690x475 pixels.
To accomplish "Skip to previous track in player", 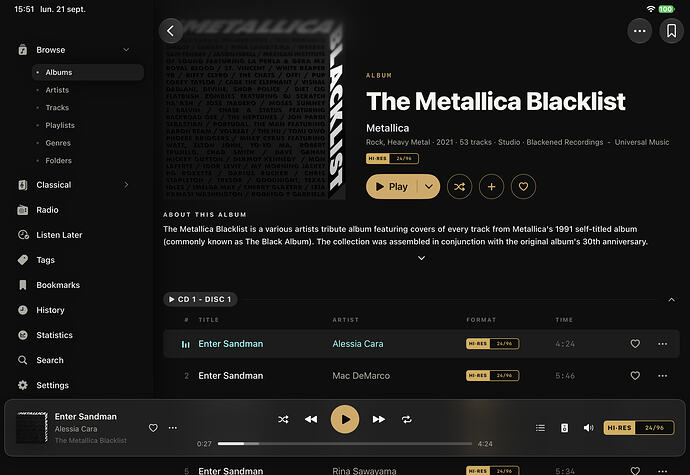I will pos(311,420).
